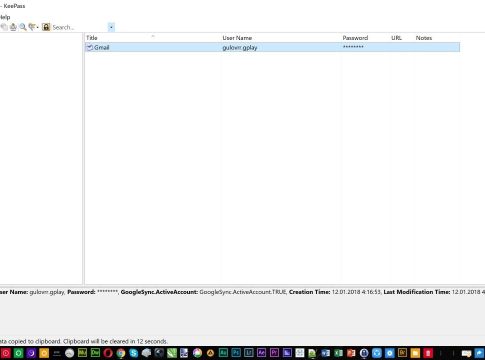Click the Notes column header

(424, 38)
